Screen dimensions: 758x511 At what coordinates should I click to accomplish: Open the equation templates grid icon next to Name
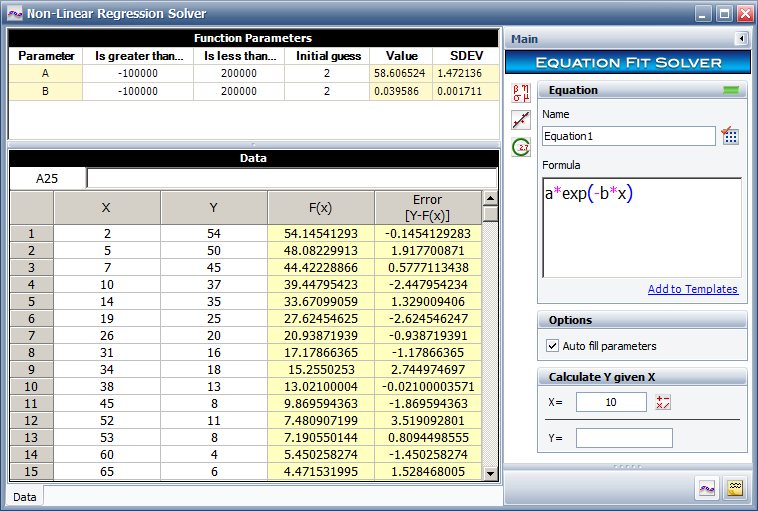click(x=730, y=136)
